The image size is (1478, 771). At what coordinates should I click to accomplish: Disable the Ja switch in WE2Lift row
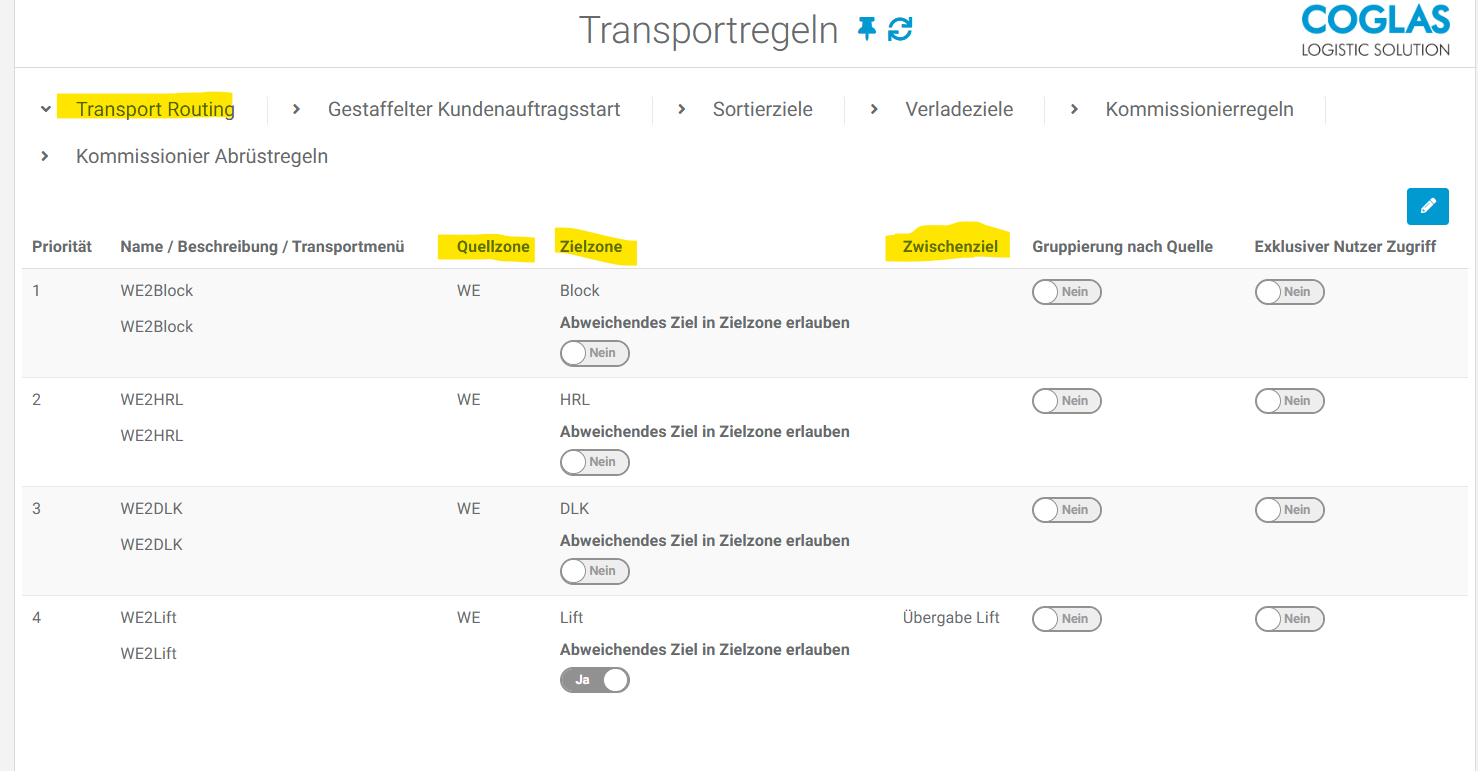point(595,680)
